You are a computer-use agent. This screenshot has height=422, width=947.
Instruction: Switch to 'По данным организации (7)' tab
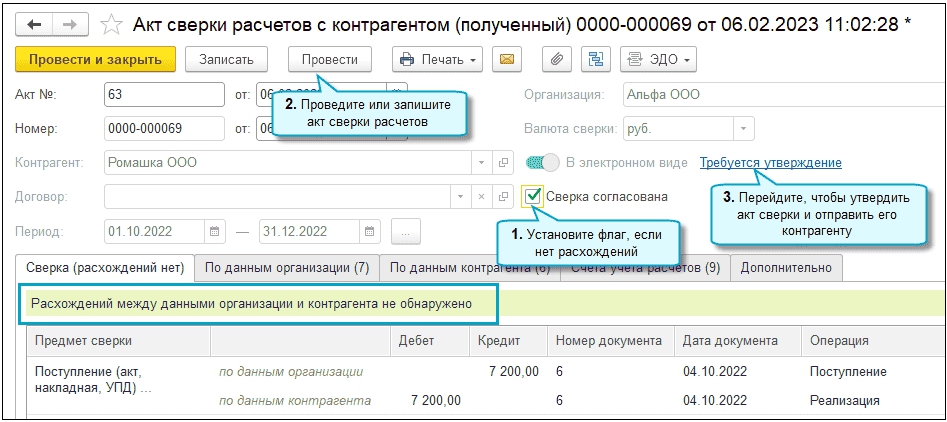287,268
